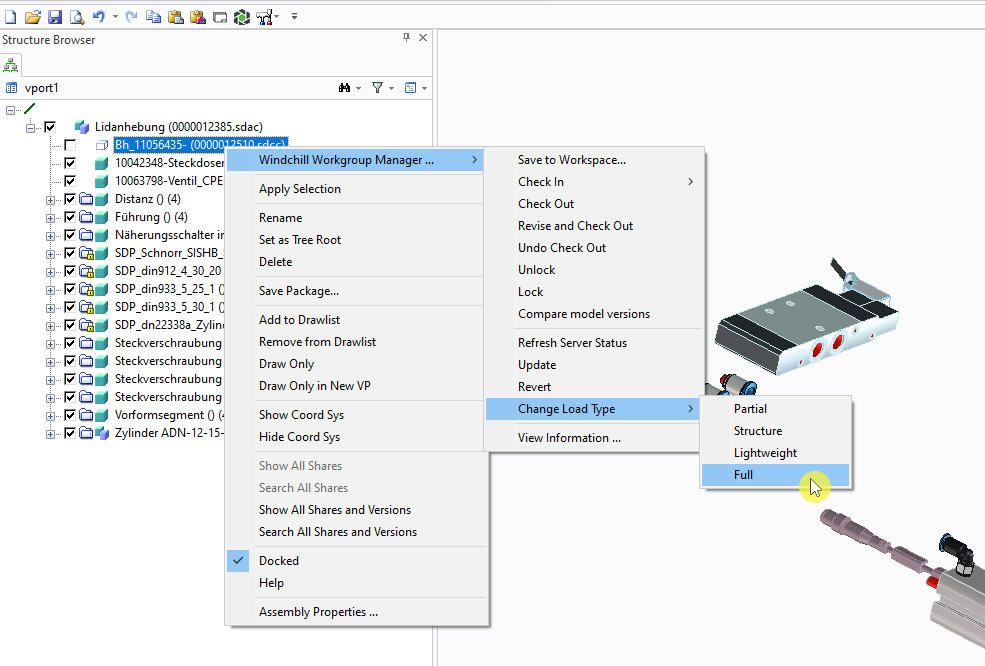
Task: Pin the Structure Browser panel
Action: coord(406,38)
